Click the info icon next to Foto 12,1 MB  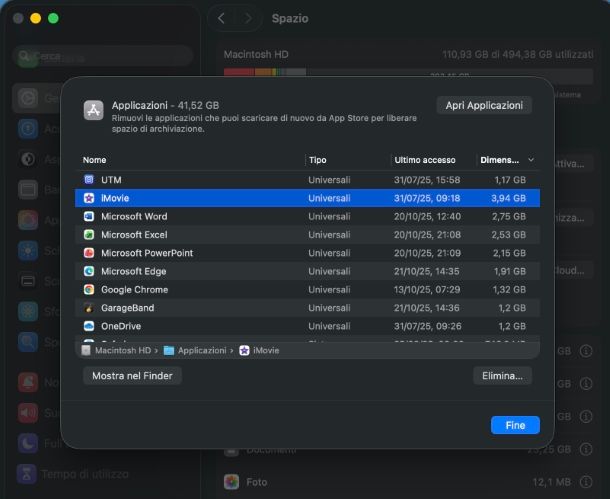pos(586,482)
